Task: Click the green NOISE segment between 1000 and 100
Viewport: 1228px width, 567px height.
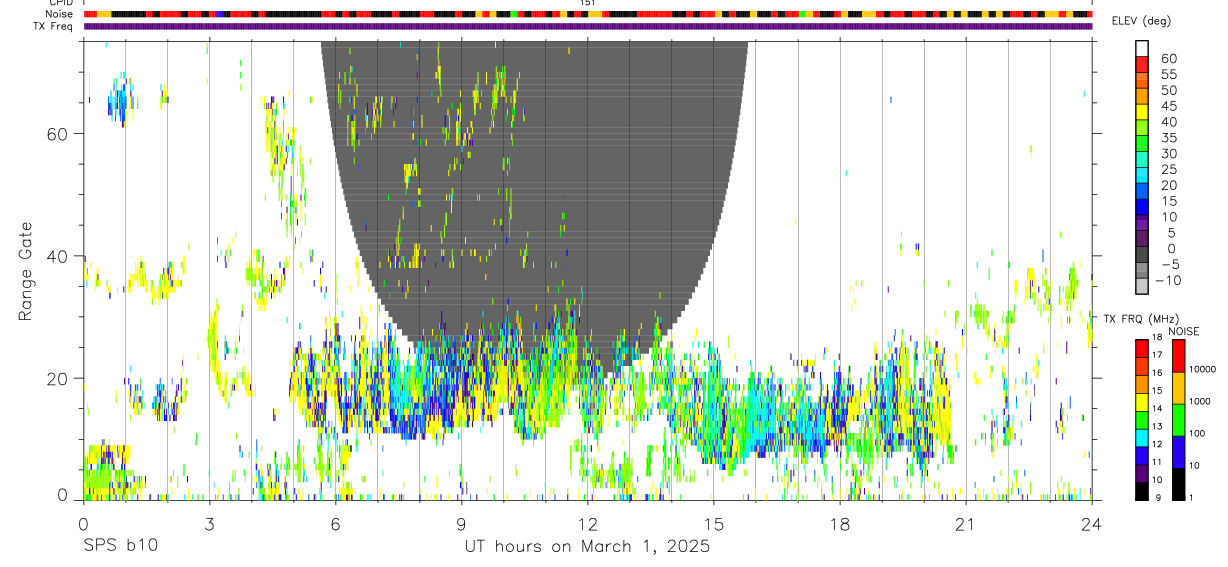Action: click(x=1179, y=420)
